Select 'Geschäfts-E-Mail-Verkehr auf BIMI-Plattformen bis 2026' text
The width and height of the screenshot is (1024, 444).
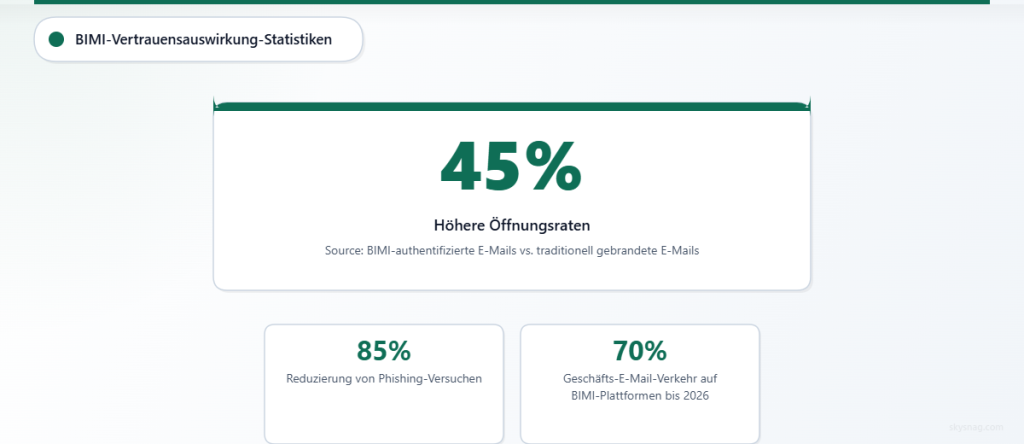pos(640,387)
